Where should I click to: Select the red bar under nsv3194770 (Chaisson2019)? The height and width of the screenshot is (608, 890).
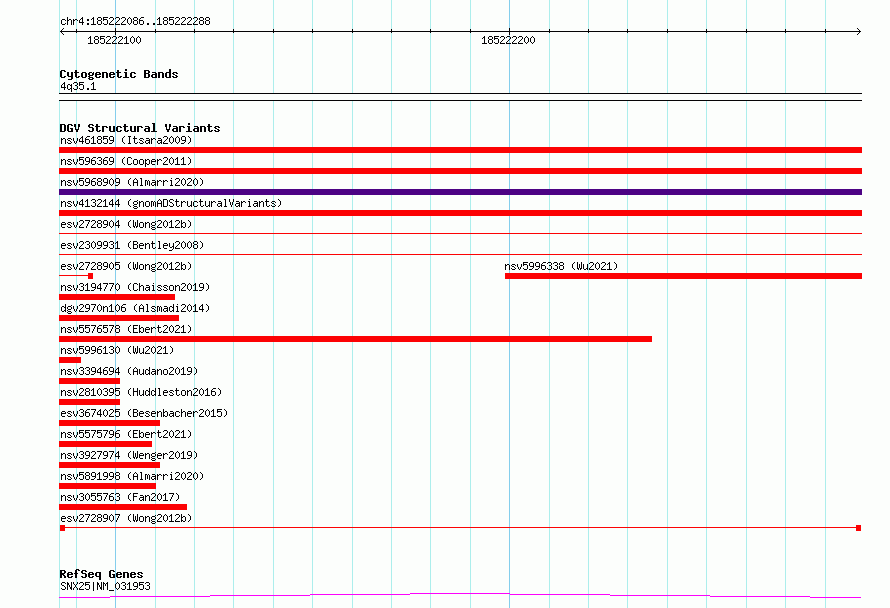[x=117, y=297]
